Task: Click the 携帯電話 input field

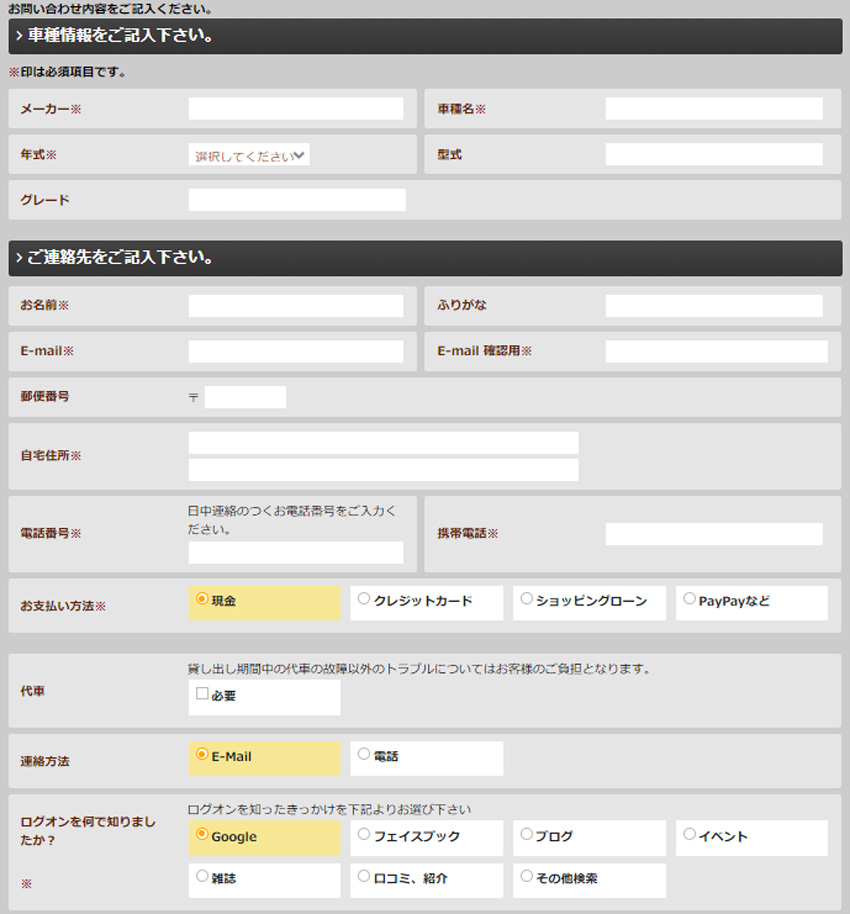Action: [x=713, y=534]
